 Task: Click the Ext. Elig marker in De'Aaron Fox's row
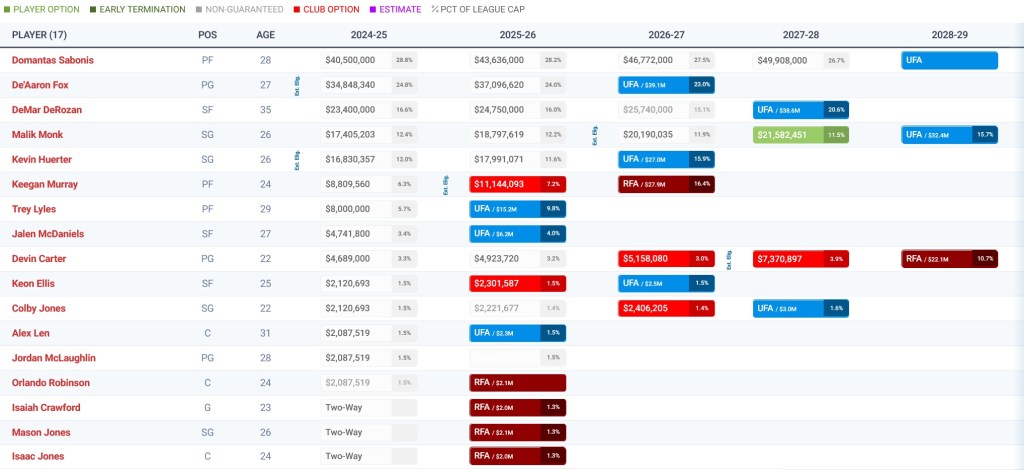coord(297,85)
